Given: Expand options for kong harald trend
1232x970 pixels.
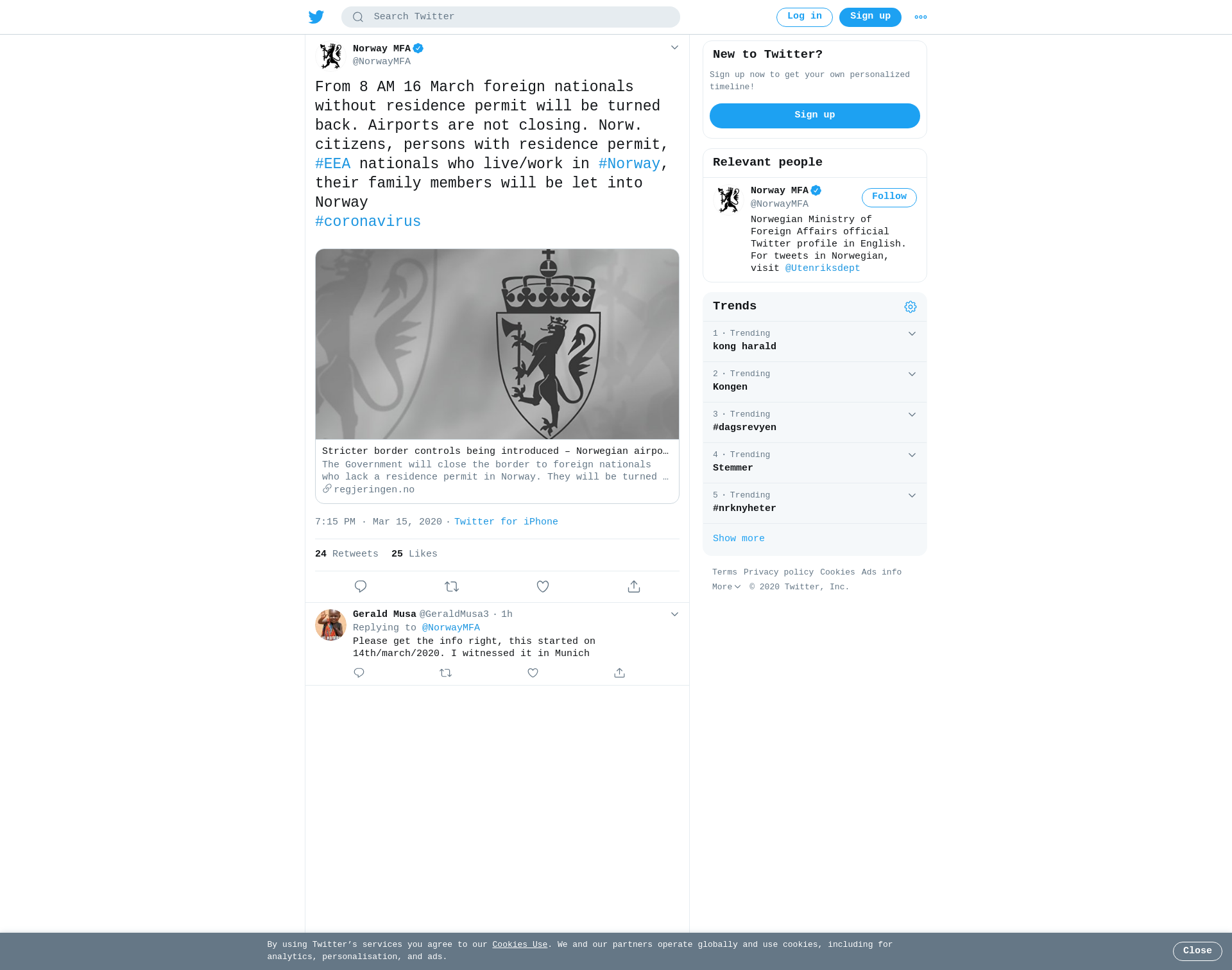Looking at the screenshot, I should [x=912, y=334].
